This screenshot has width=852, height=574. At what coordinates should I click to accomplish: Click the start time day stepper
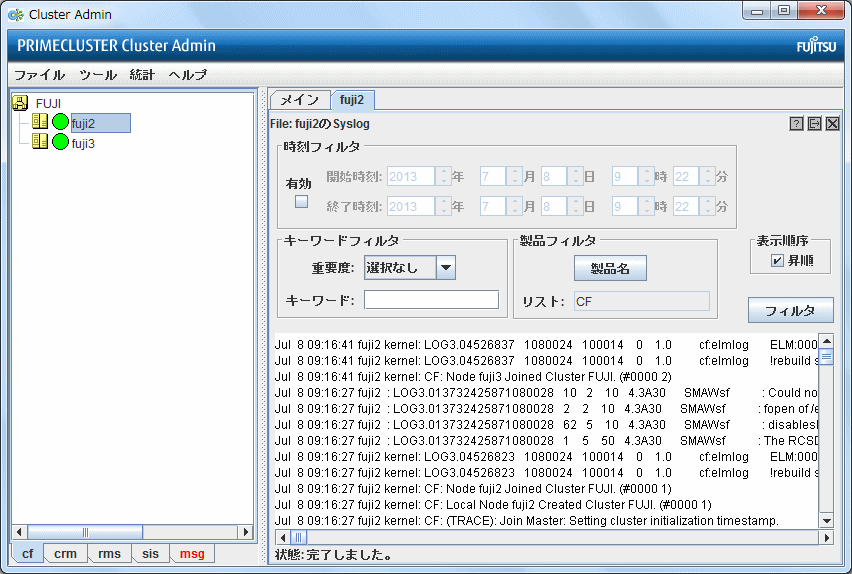pyautogui.click(x=575, y=176)
